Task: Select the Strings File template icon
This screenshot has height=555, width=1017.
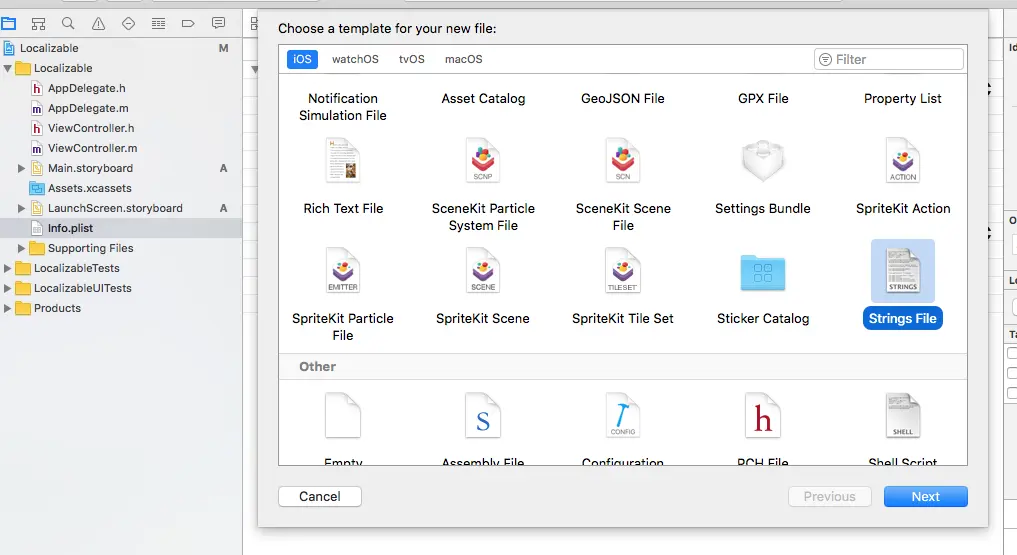Action: click(903, 271)
